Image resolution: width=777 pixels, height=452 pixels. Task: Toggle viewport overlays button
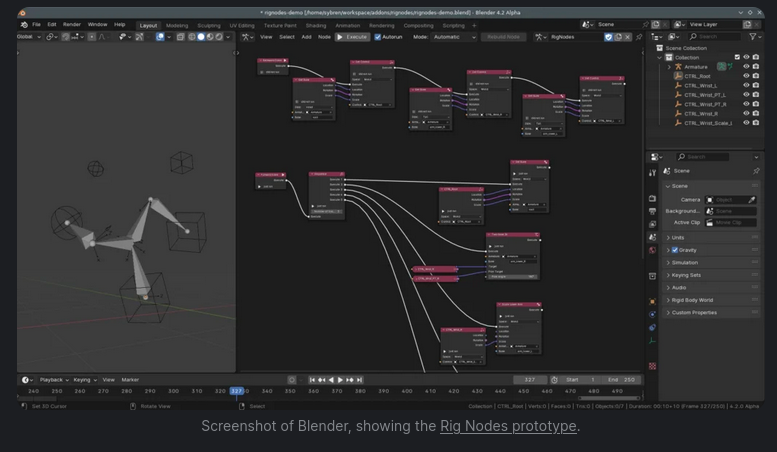pyautogui.click(x=160, y=37)
